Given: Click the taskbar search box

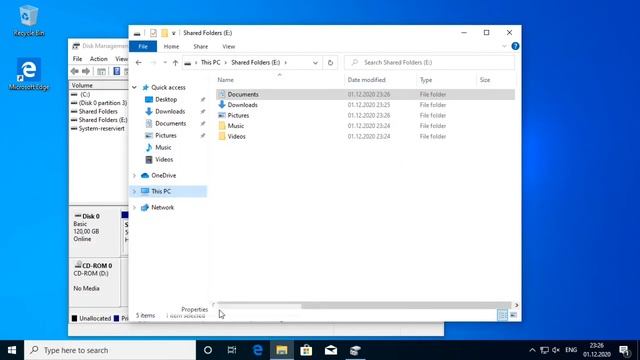Looking at the screenshot, I should pos(110,350).
